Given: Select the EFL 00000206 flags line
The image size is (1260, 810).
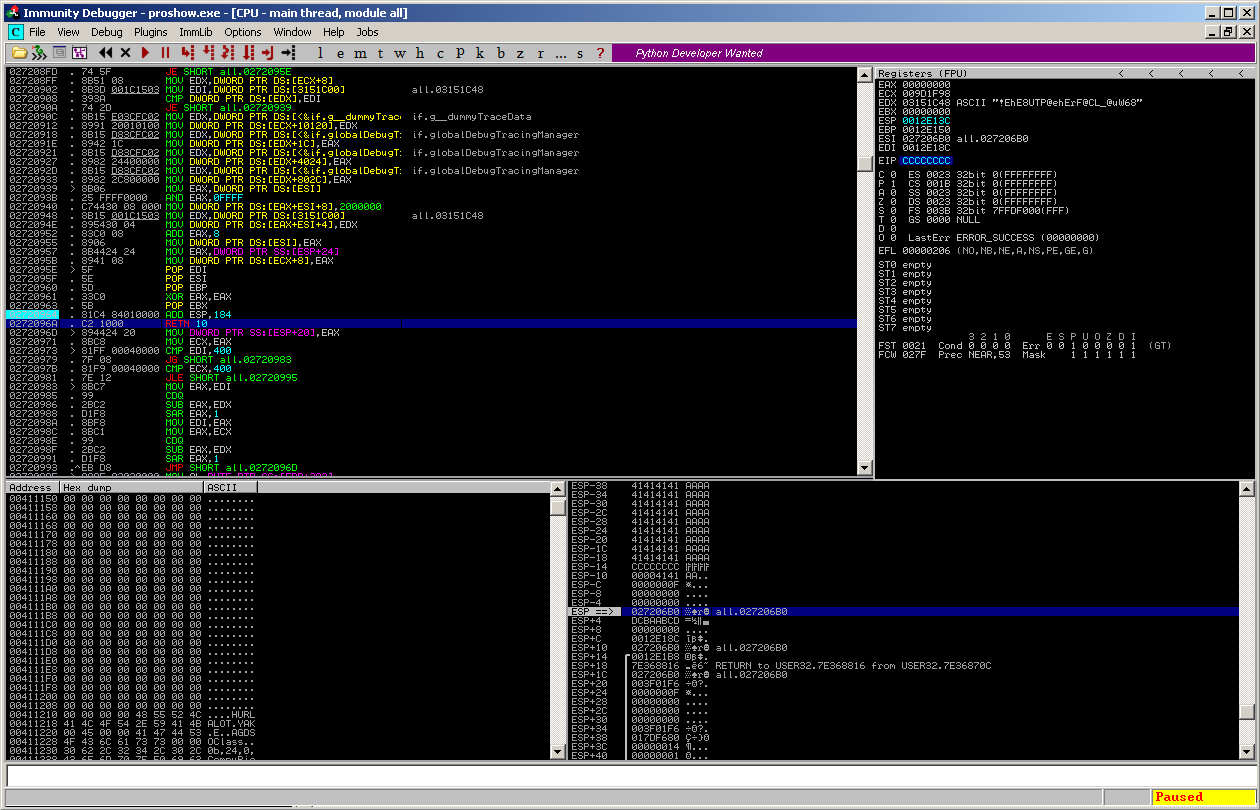Looking at the screenshot, I should (x=985, y=250).
